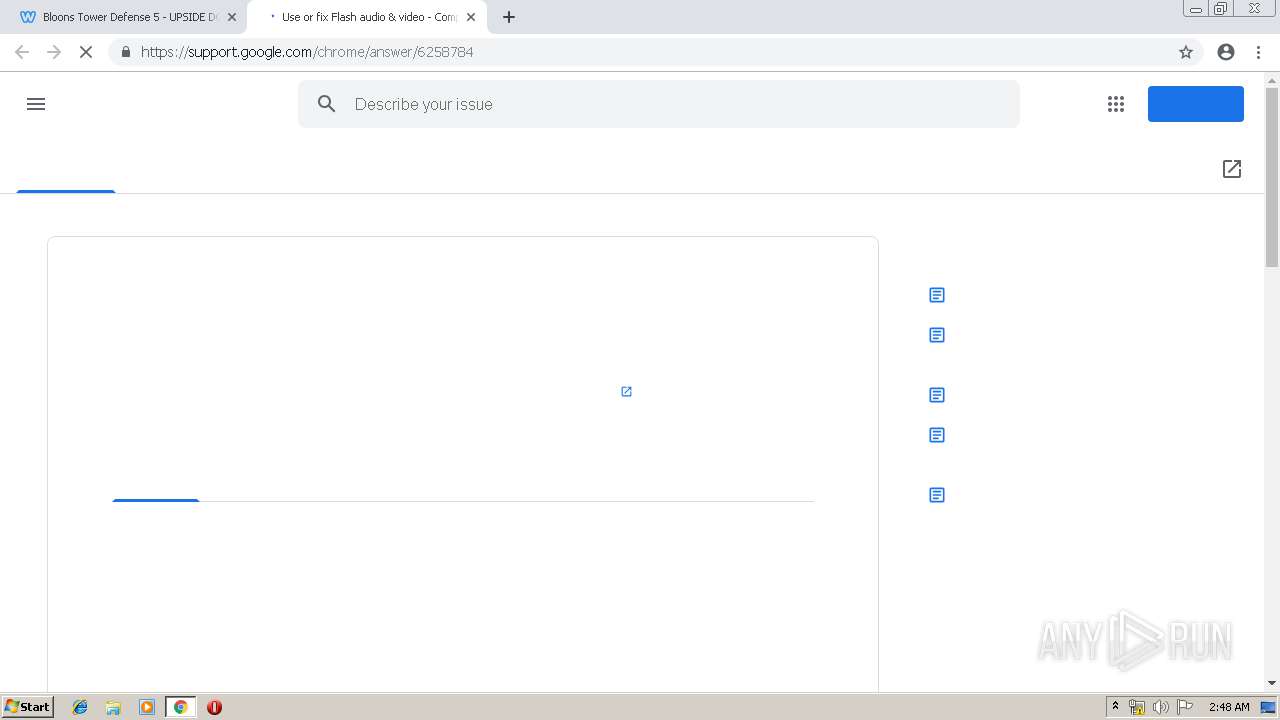This screenshot has width=1280, height=720.
Task: Click the search magnifier icon
Action: tap(327, 104)
